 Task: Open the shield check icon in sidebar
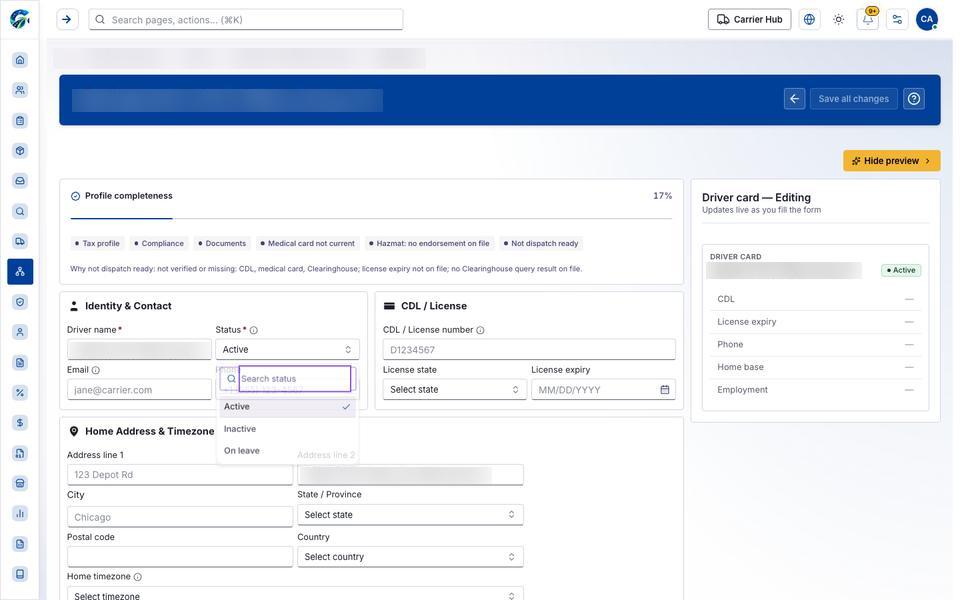20,302
